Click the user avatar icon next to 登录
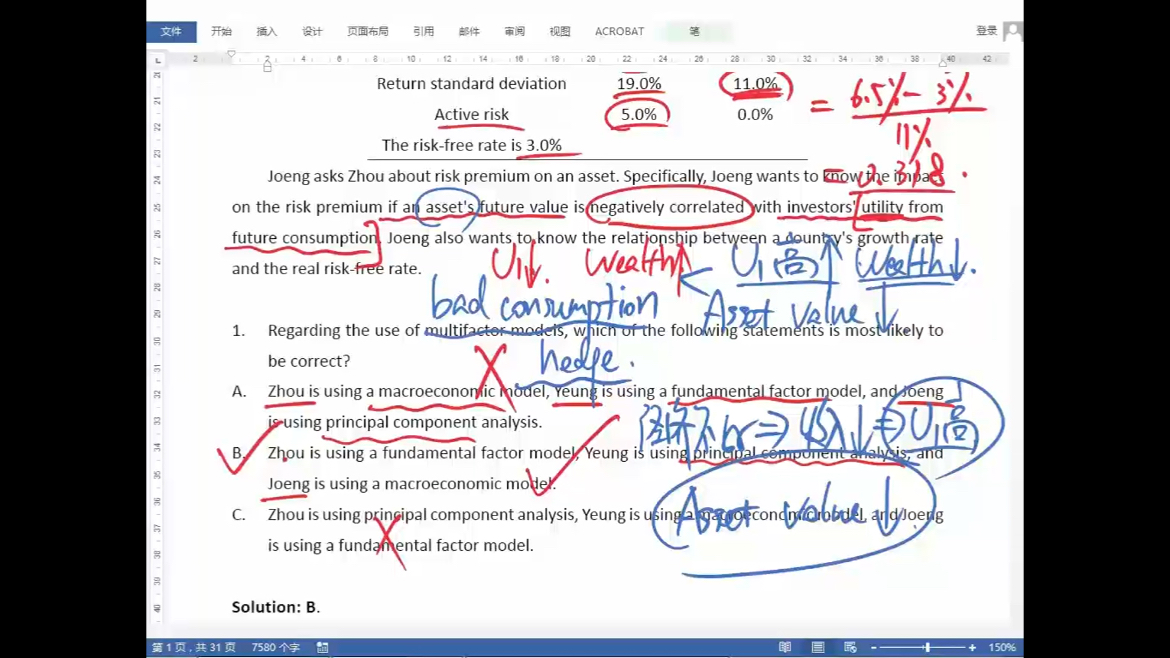Image resolution: width=1170 pixels, height=658 pixels. tap(1012, 31)
